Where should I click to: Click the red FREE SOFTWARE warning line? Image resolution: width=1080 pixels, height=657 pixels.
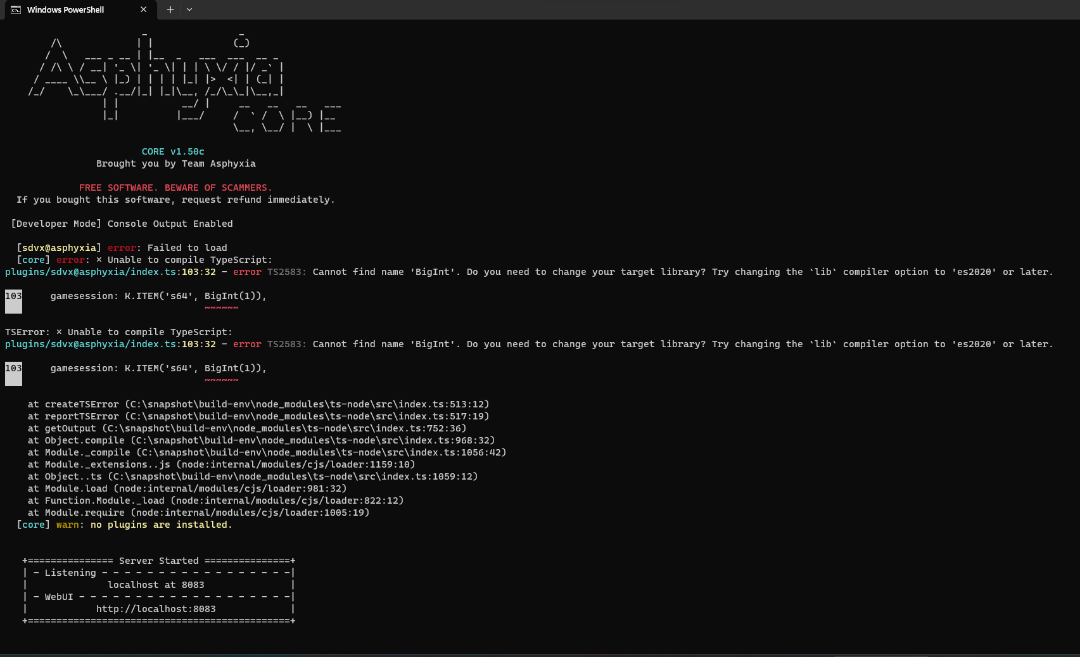[x=175, y=188]
